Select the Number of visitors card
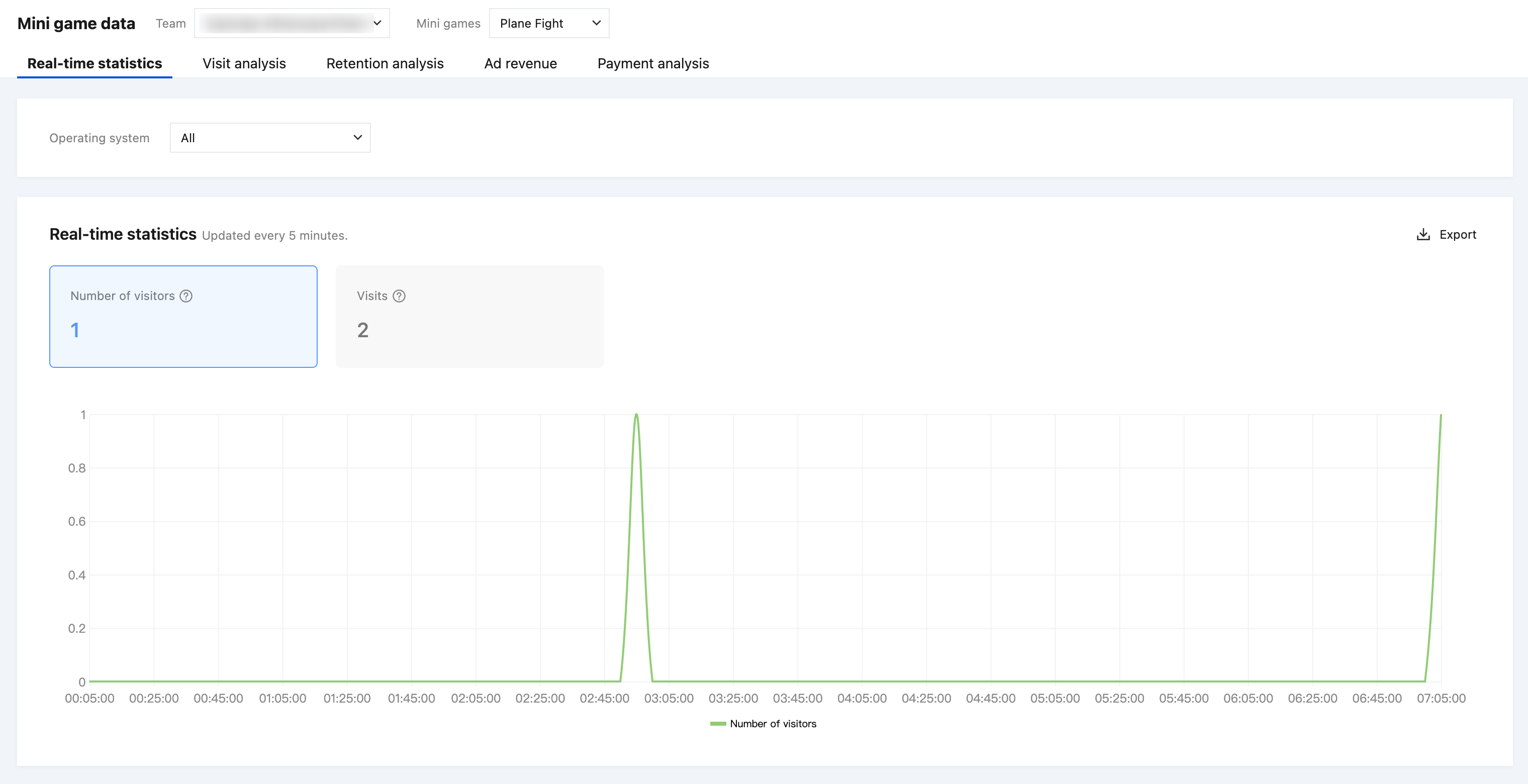The image size is (1528, 784). coord(183,316)
